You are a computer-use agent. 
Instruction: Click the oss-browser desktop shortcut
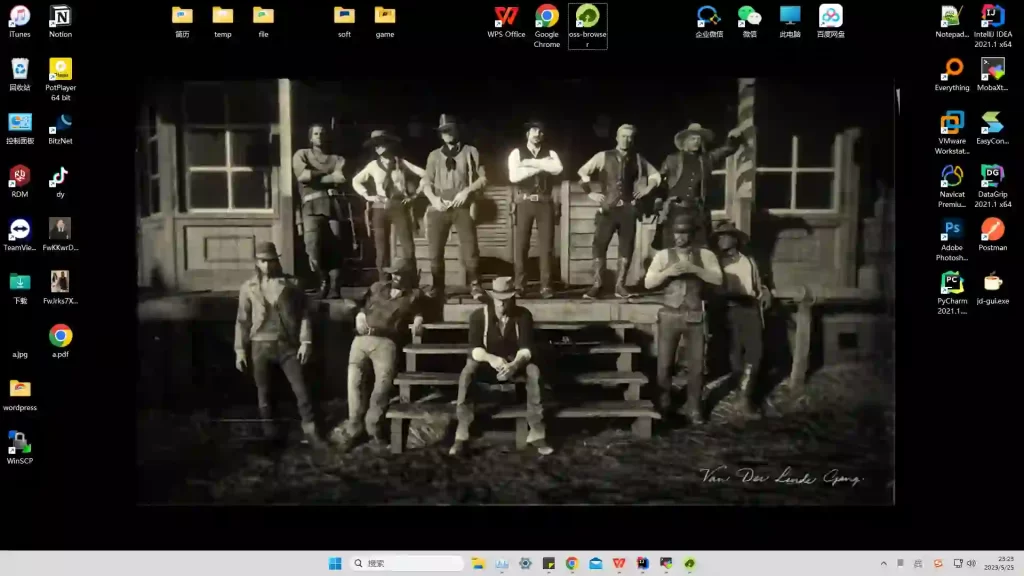click(x=588, y=27)
